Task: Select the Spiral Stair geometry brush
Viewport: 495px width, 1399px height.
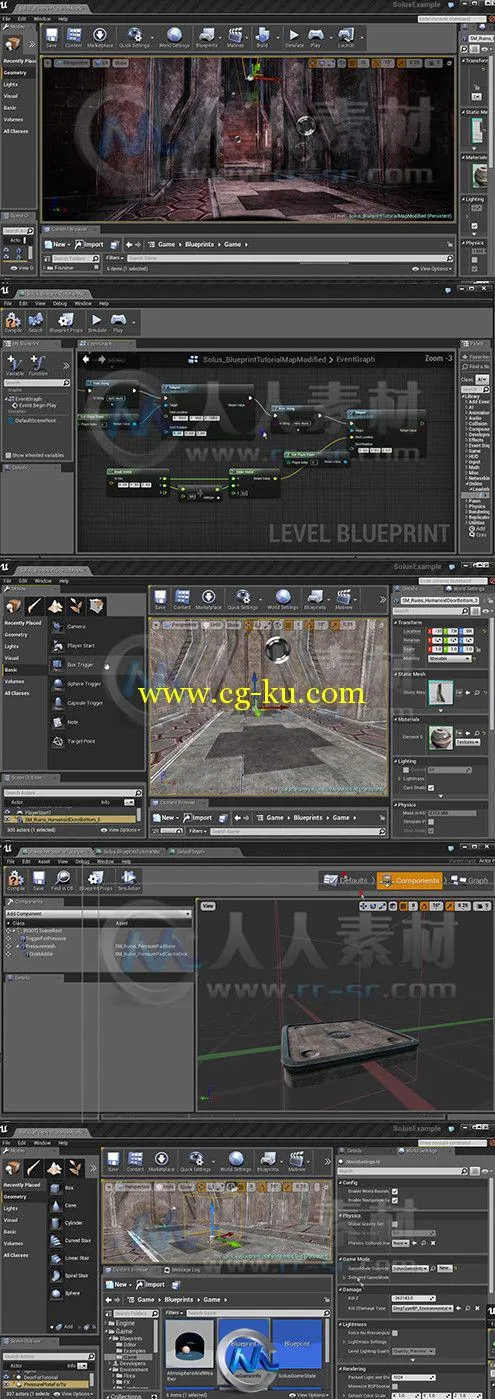Action: pyautogui.click(x=75, y=1276)
